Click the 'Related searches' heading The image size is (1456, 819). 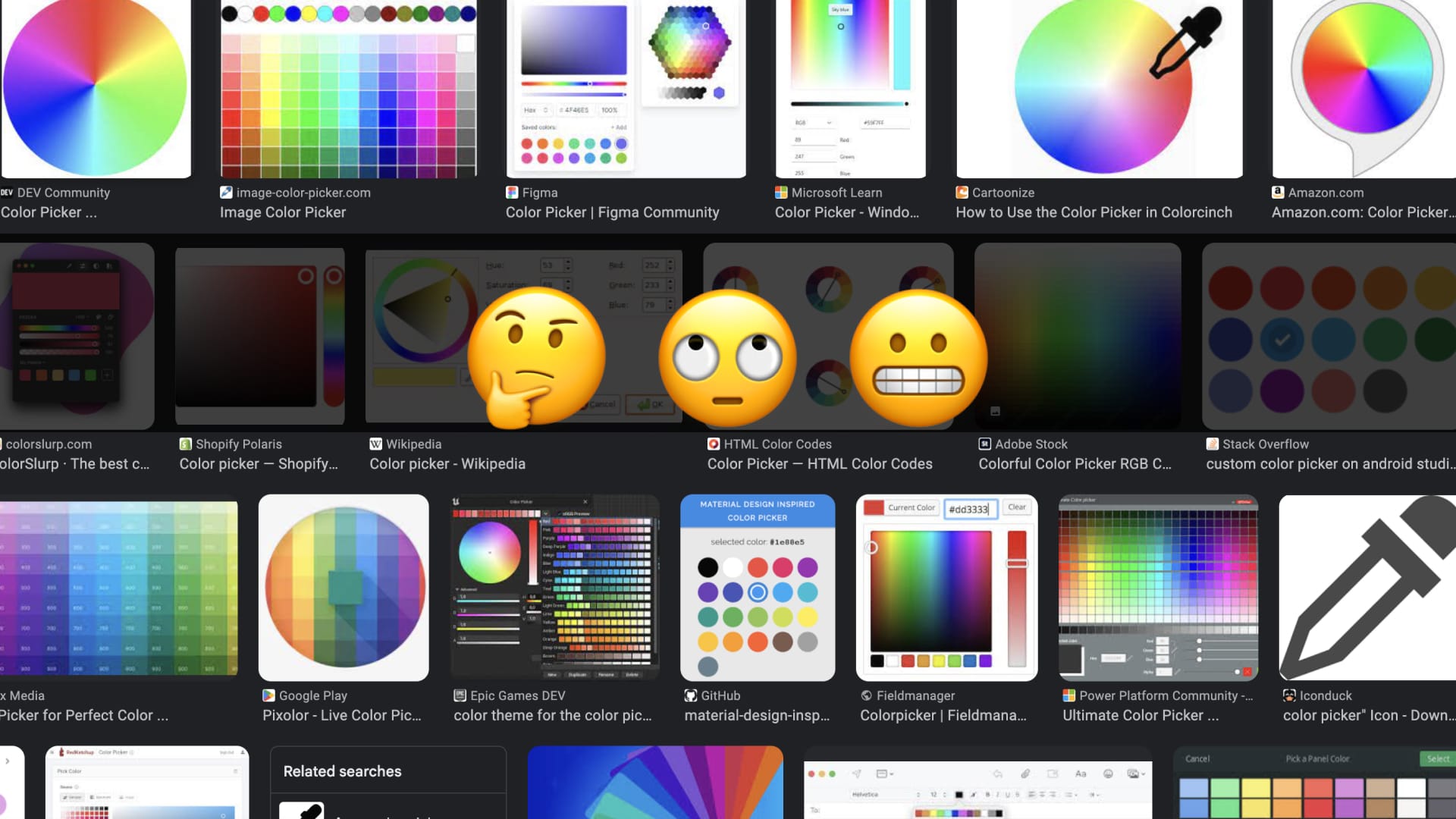(x=343, y=771)
